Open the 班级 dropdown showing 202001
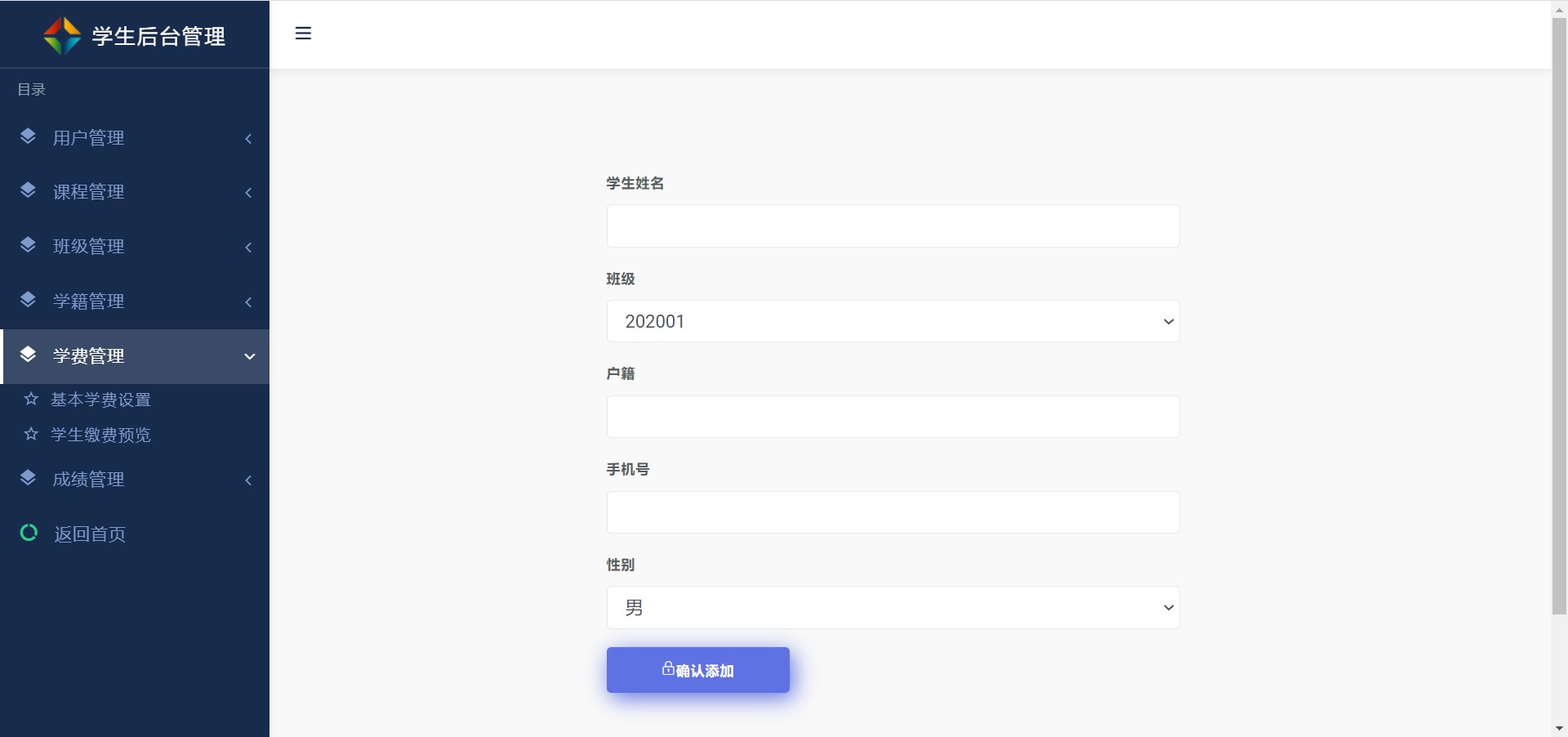 893,321
